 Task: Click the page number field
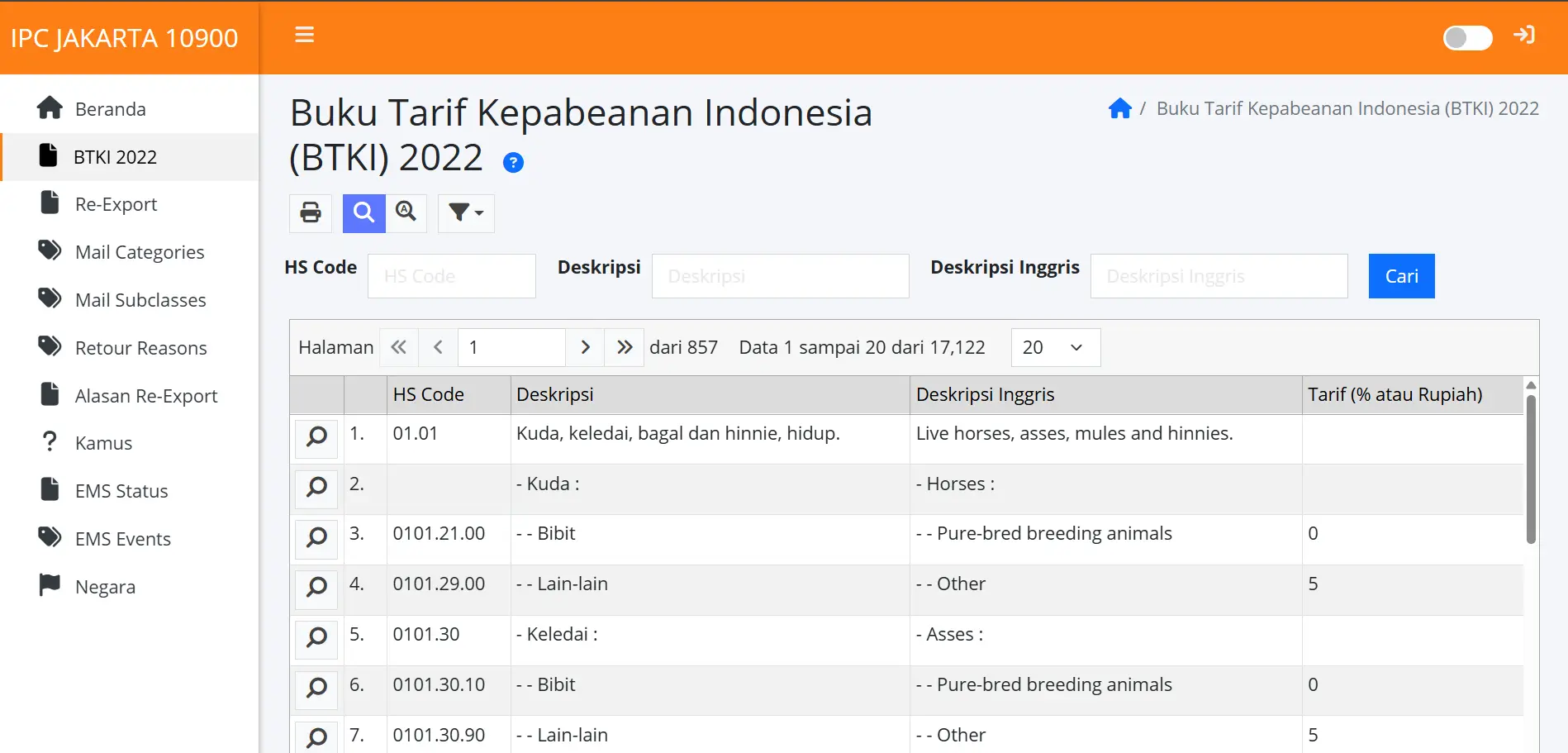[511, 347]
